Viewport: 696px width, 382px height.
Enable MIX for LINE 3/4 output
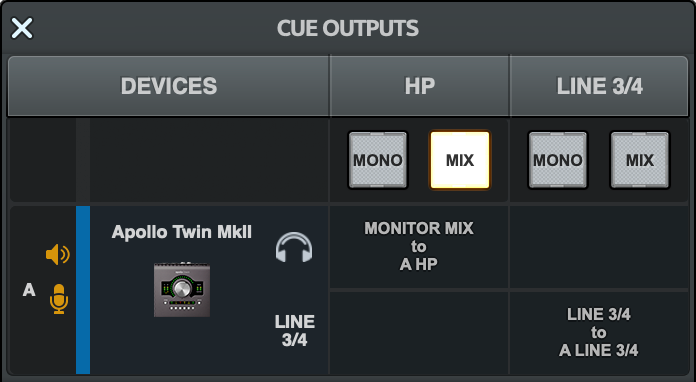(x=640, y=160)
